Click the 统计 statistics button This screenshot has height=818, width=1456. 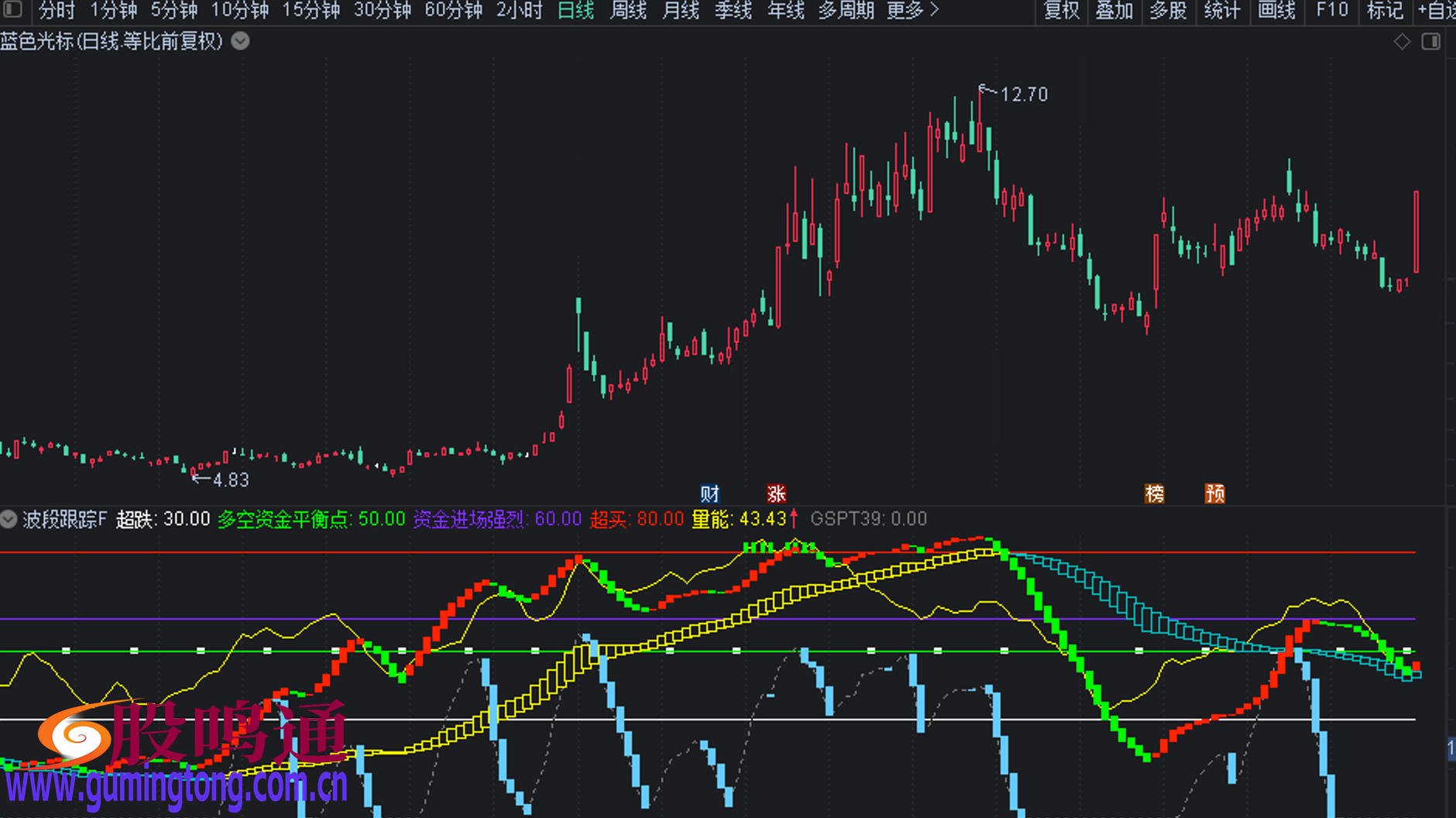pyautogui.click(x=1222, y=10)
